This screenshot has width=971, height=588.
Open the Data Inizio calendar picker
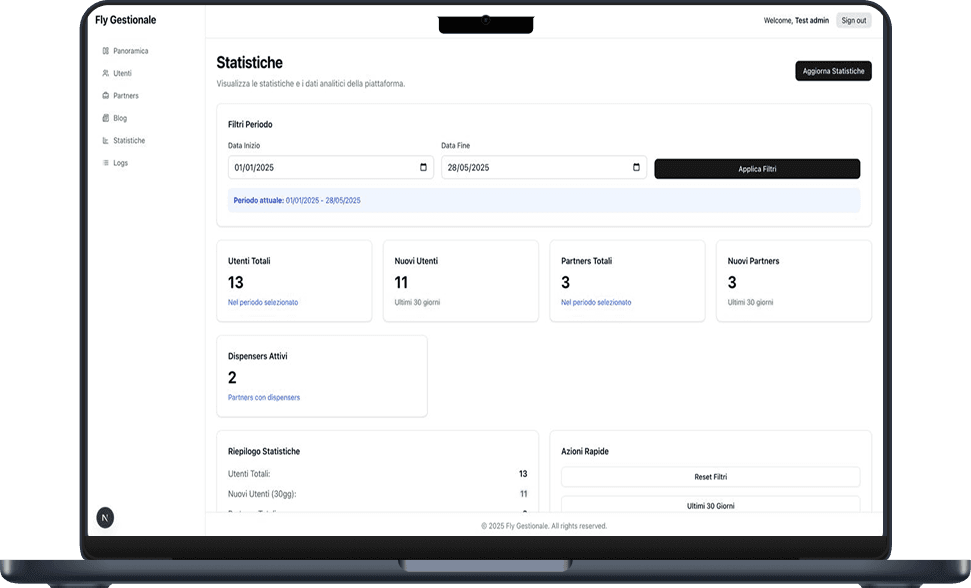click(423, 168)
